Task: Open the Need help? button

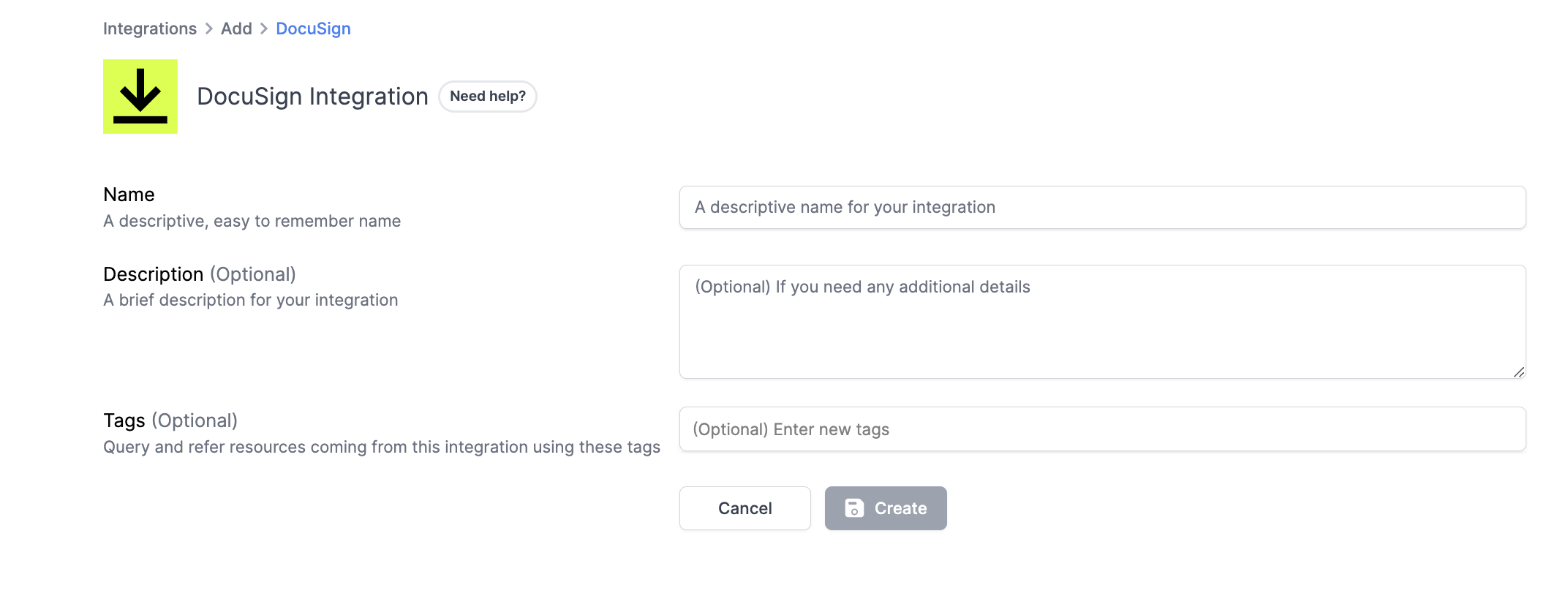Action: click(x=488, y=97)
